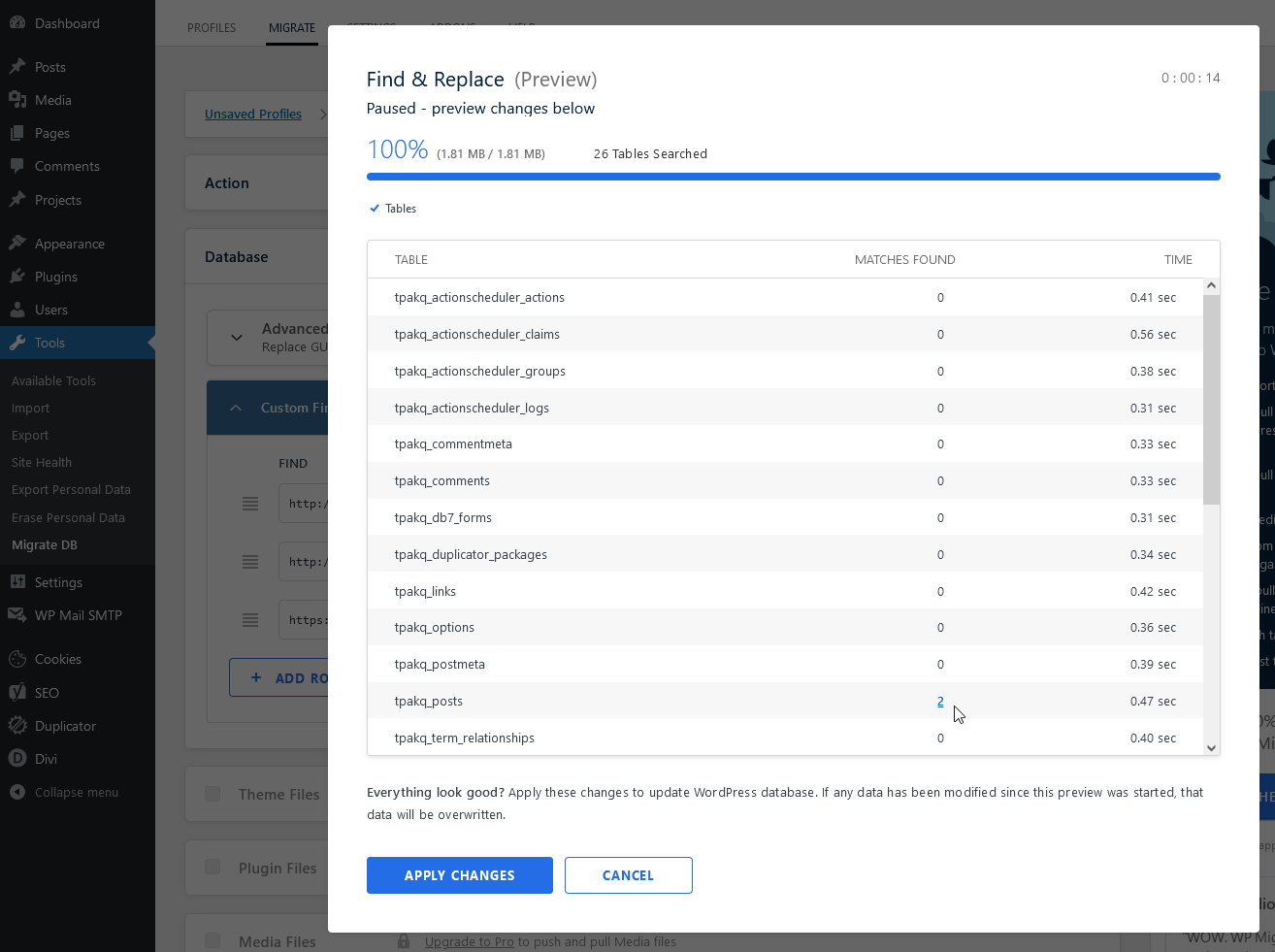Viewport: 1275px width, 952px height.
Task: Click the first Find input field
Action: (304, 504)
